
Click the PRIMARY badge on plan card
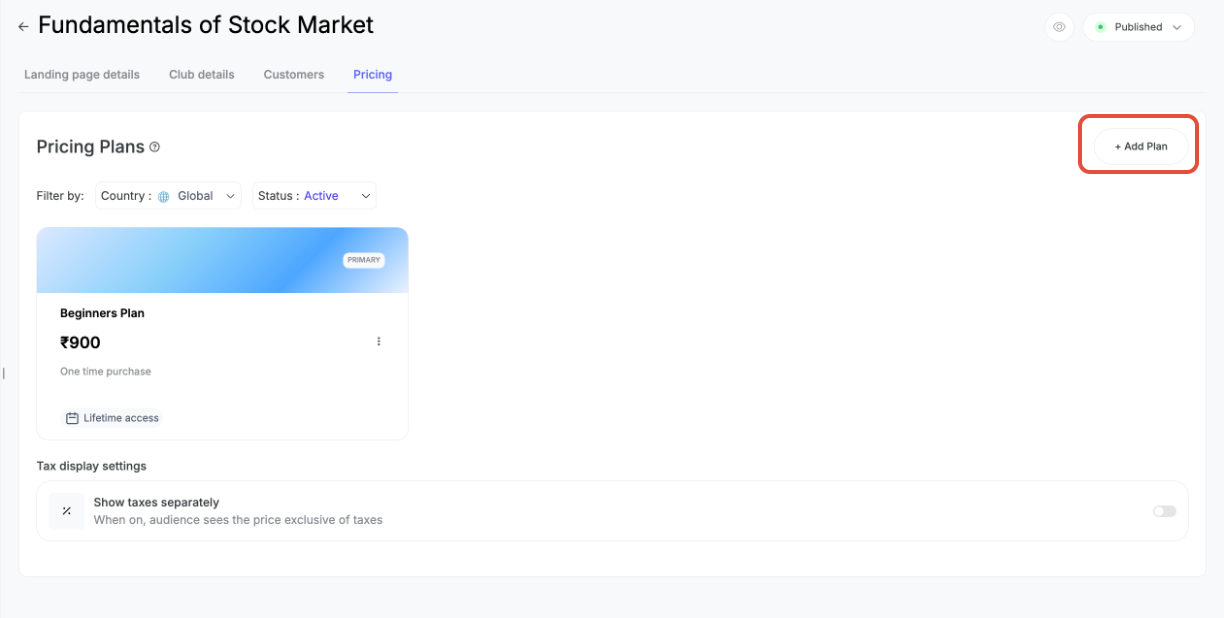(364, 260)
